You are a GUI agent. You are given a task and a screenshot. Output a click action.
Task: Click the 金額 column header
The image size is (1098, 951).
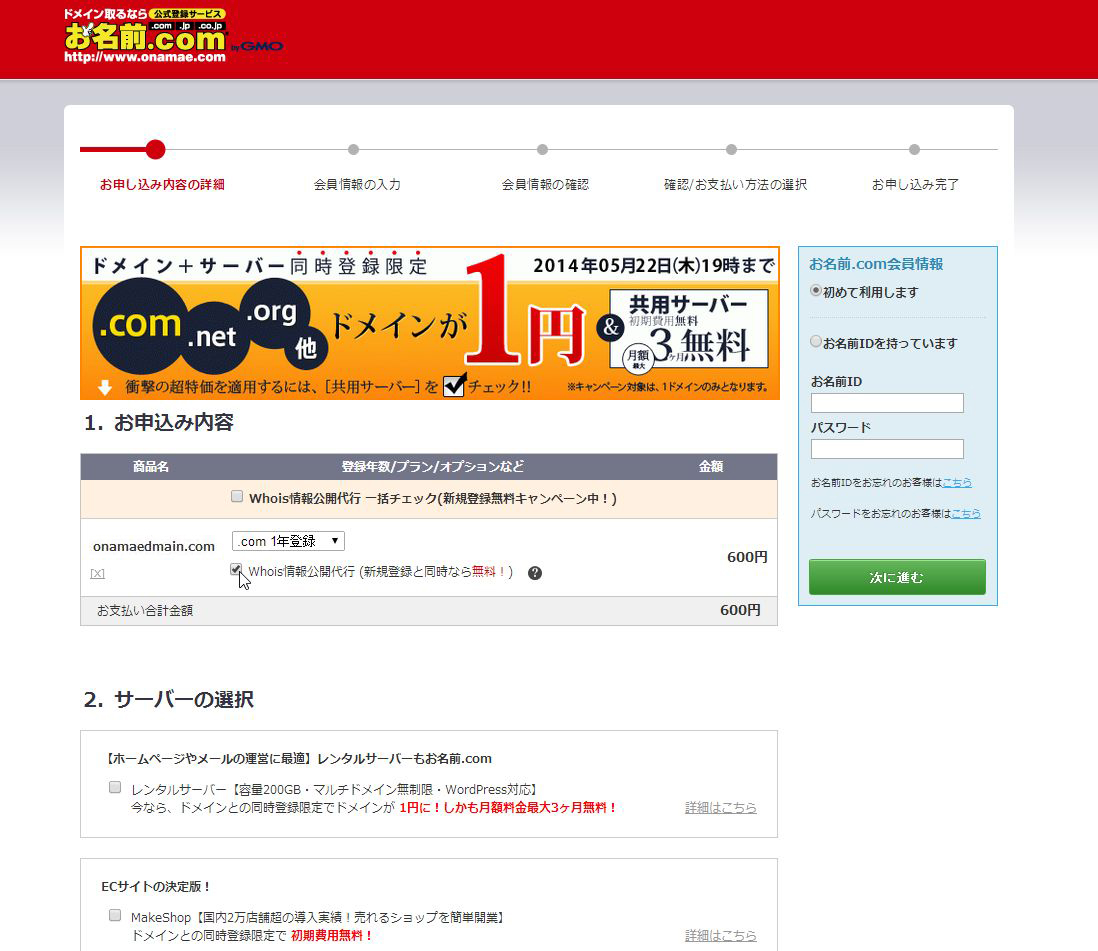click(711, 466)
